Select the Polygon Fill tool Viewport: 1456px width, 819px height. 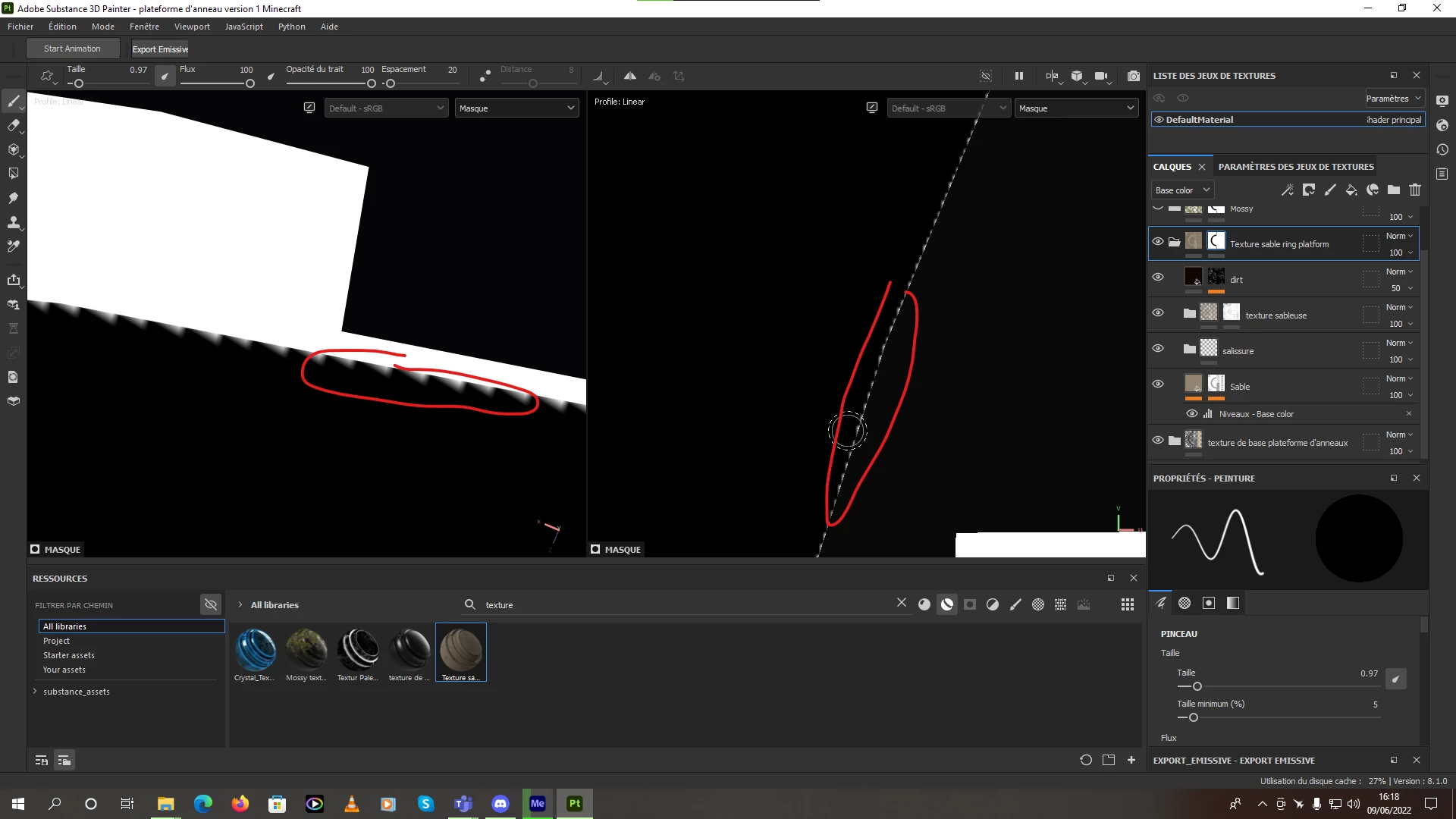click(x=13, y=174)
